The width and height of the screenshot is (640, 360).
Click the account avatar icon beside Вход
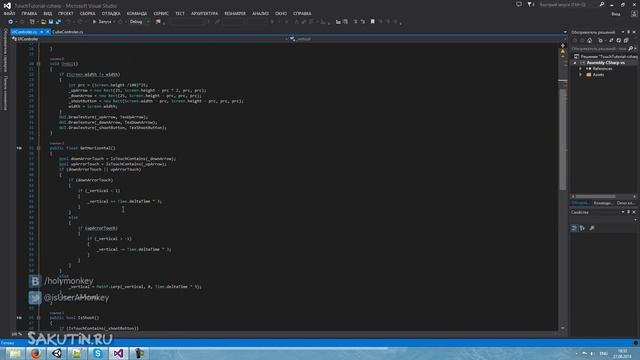coord(634,14)
